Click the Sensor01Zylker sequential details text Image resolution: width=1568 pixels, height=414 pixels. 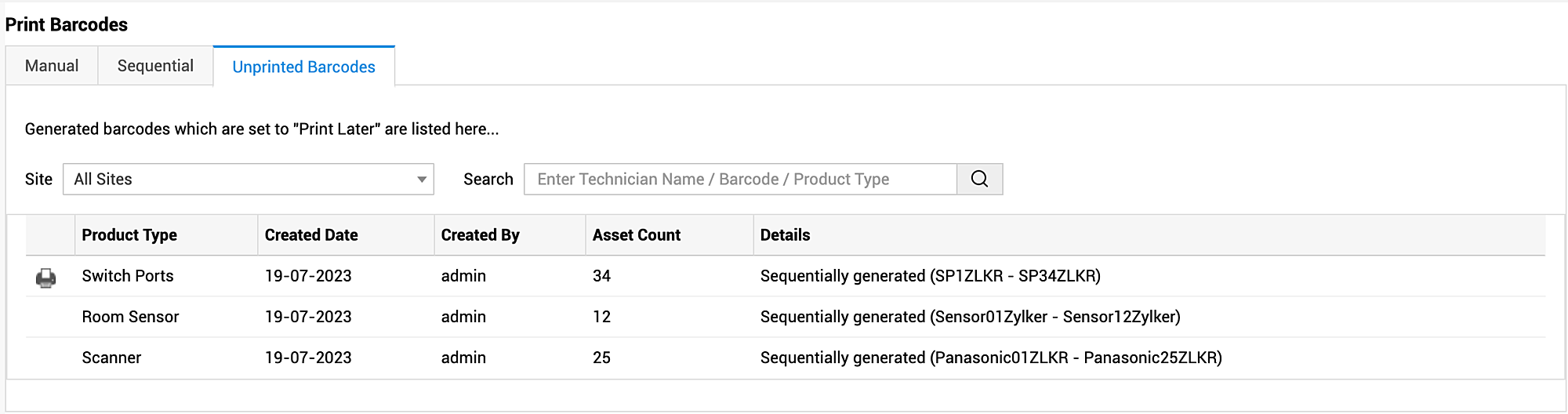click(970, 317)
